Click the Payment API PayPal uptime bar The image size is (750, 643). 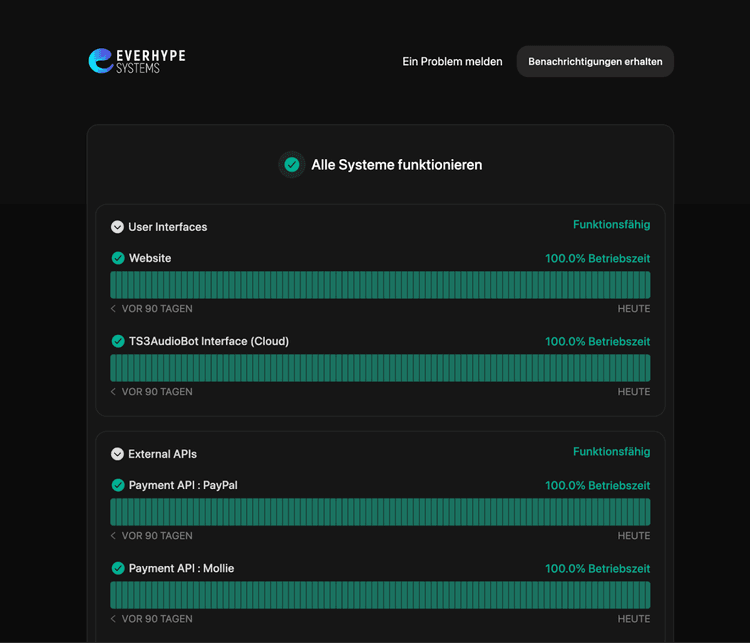point(380,512)
